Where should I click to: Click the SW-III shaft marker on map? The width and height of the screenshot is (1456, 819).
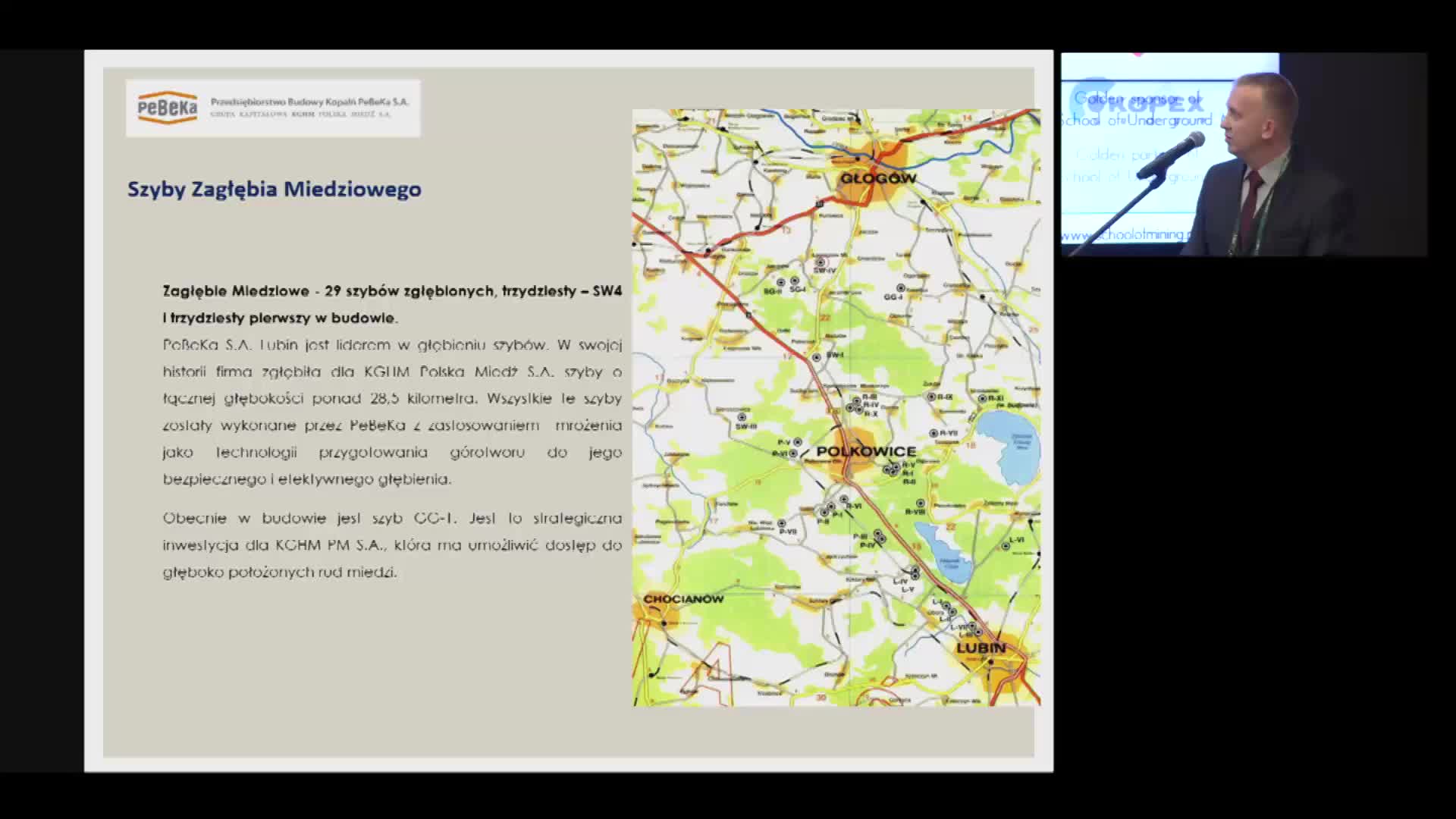point(742,417)
